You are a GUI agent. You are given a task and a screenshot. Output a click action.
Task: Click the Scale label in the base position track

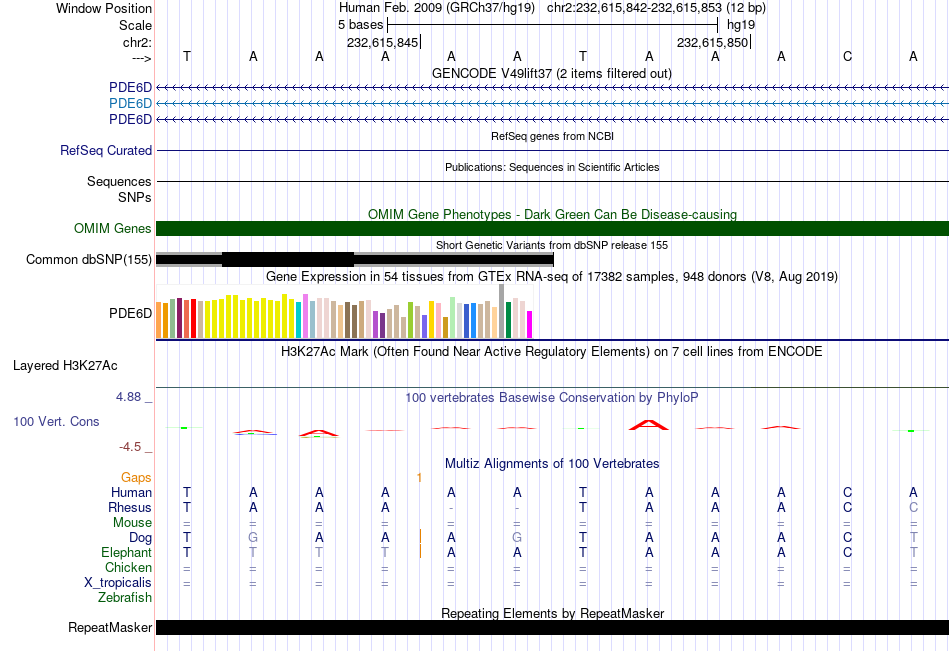click(x=136, y=25)
